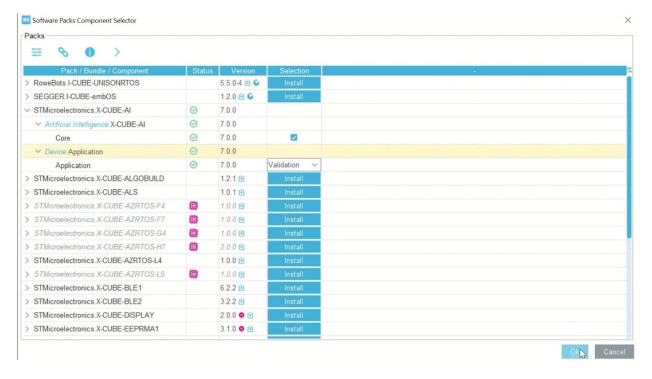Click the Status column header

tap(203, 71)
